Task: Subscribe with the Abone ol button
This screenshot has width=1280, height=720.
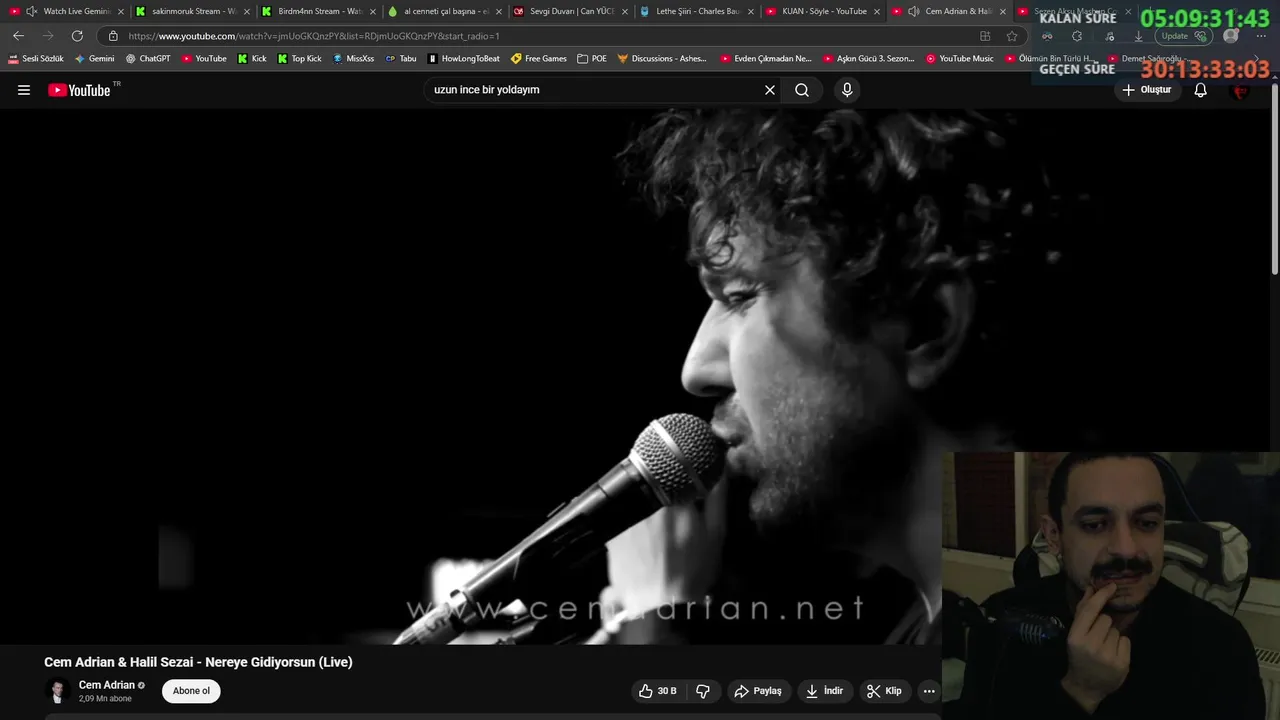Action: tap(191, 691)
